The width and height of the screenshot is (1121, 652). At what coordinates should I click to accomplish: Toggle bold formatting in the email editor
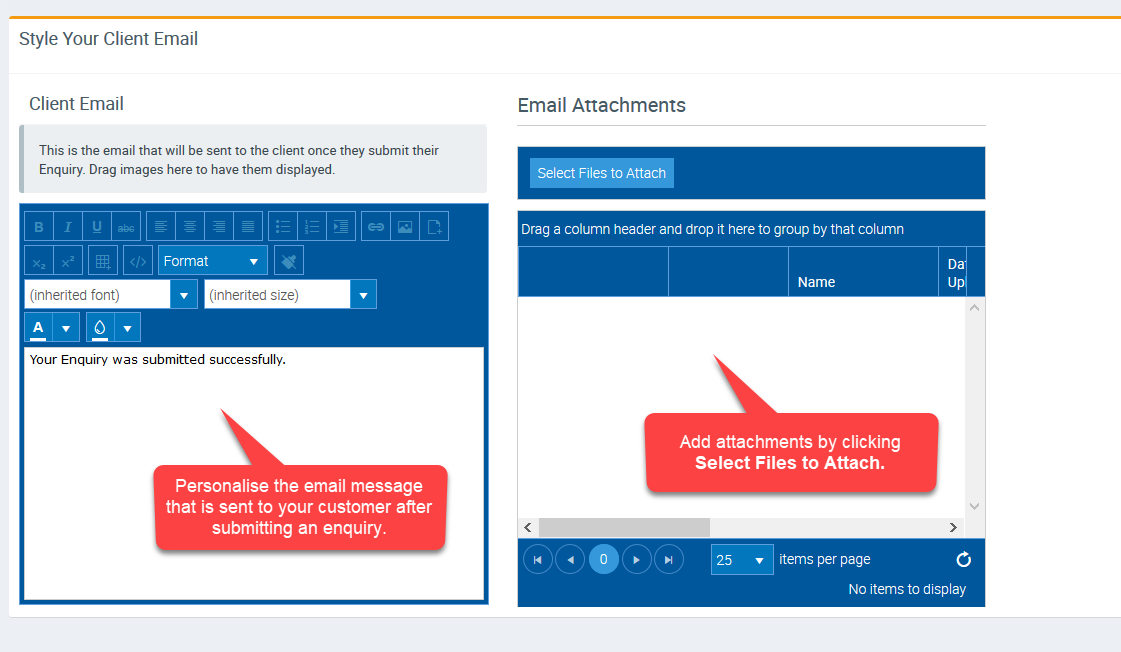coord(39,227)
